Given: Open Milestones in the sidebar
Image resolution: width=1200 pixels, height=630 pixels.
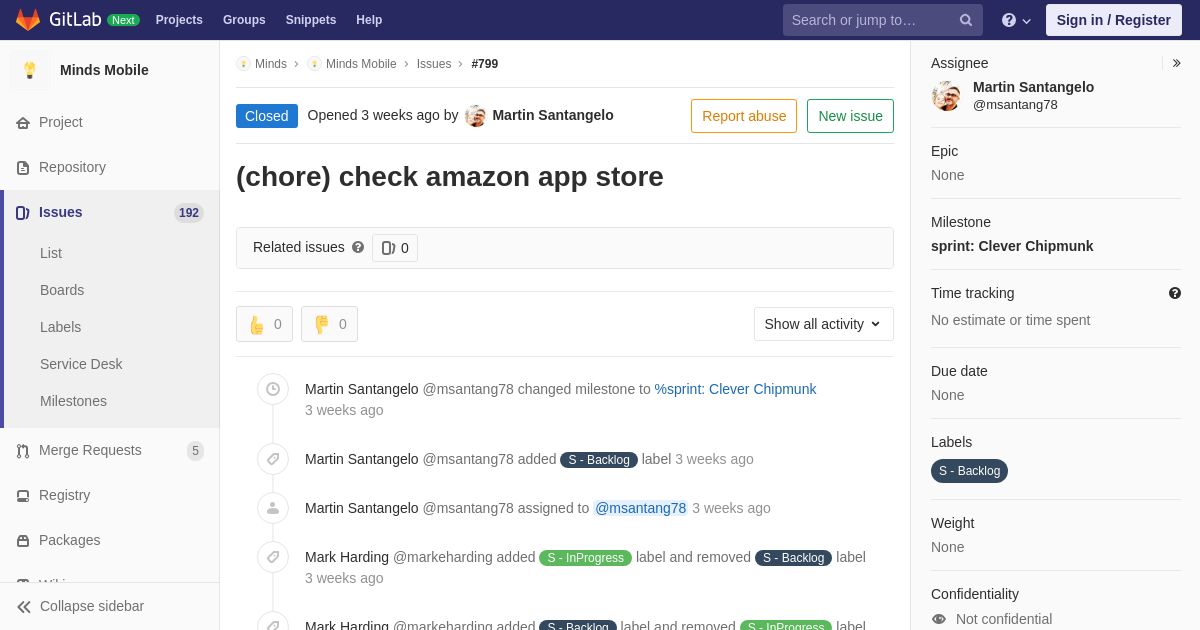Looking at the screenshot, I should [x=73, y=401].
